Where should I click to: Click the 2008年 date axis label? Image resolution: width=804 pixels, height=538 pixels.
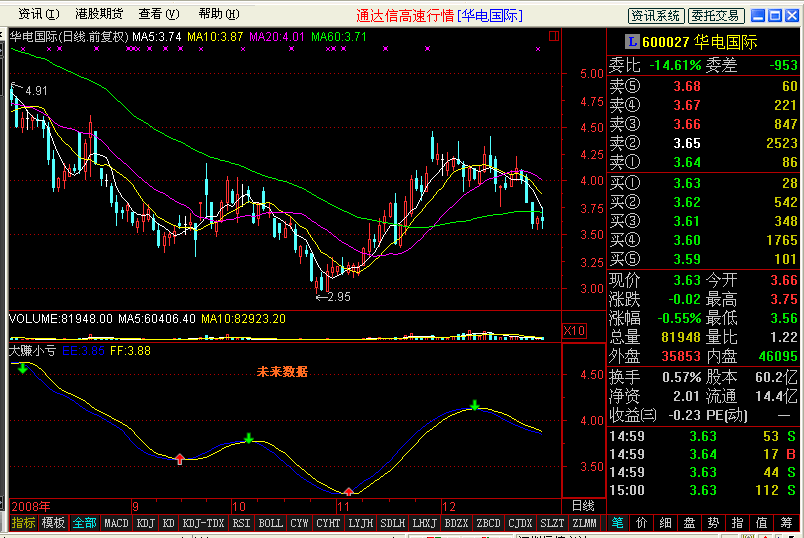click(31, 507)
